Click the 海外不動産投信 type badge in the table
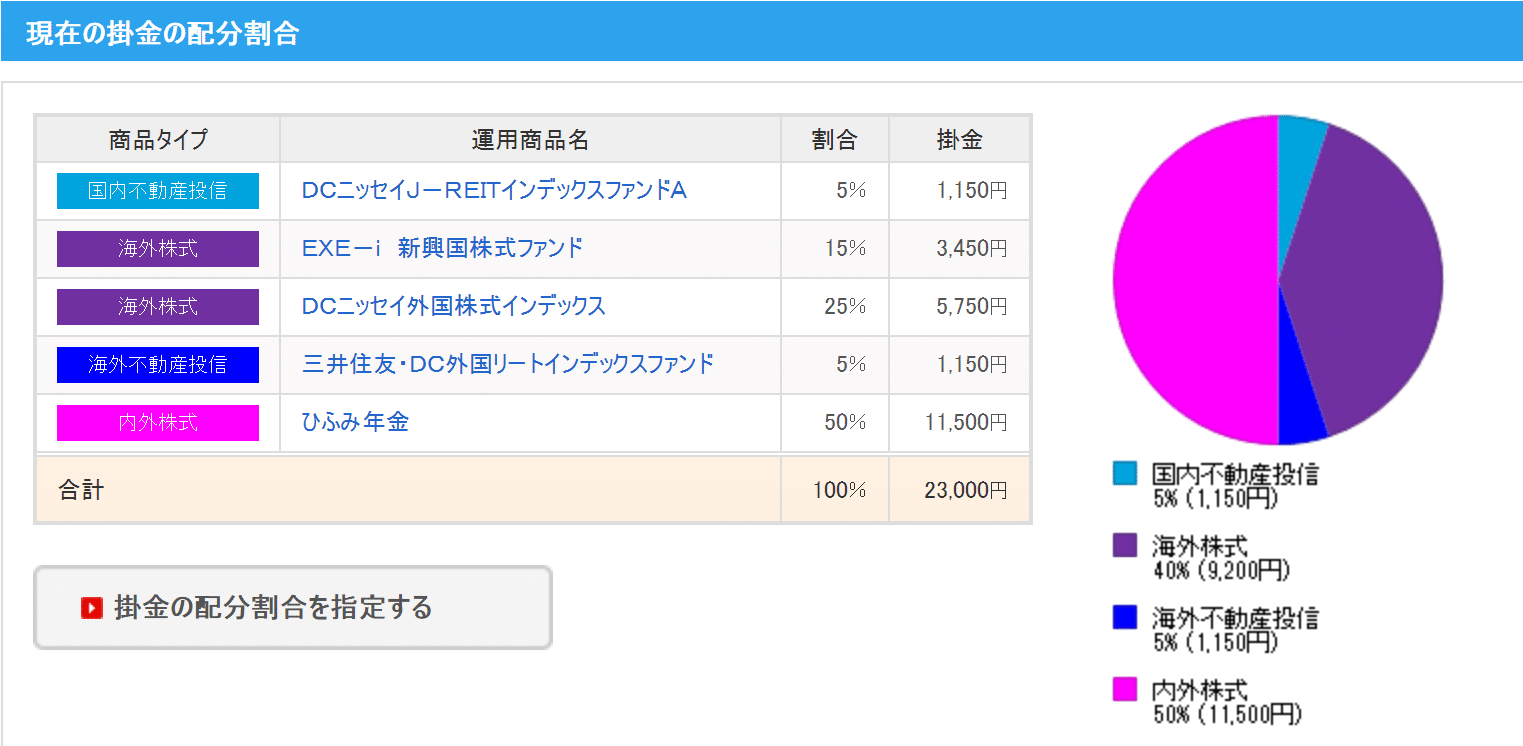The width and height of the screenshot is (1523, 746). tap(158, 365)
